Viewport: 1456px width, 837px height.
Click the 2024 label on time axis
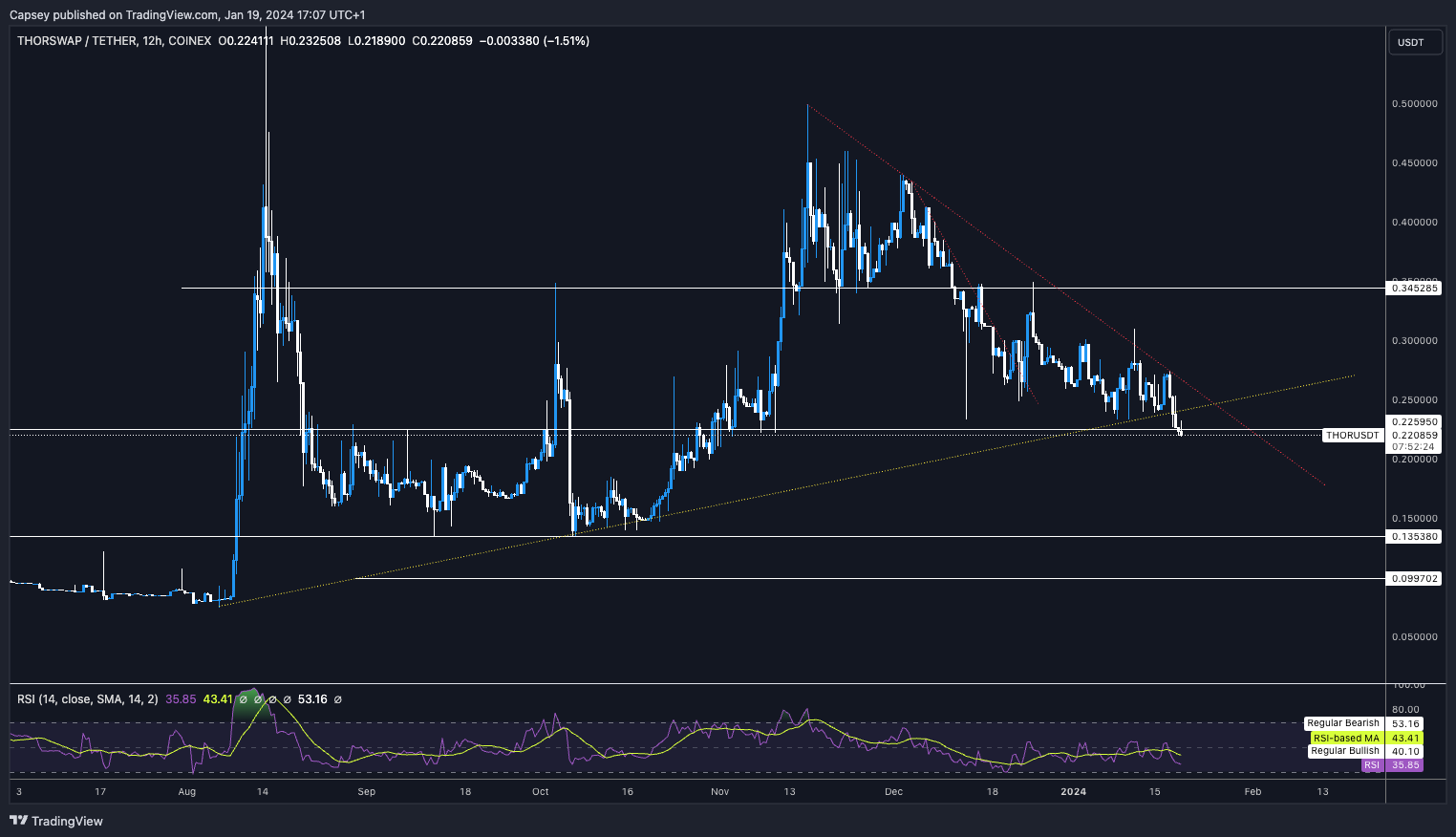(1074, 791)
